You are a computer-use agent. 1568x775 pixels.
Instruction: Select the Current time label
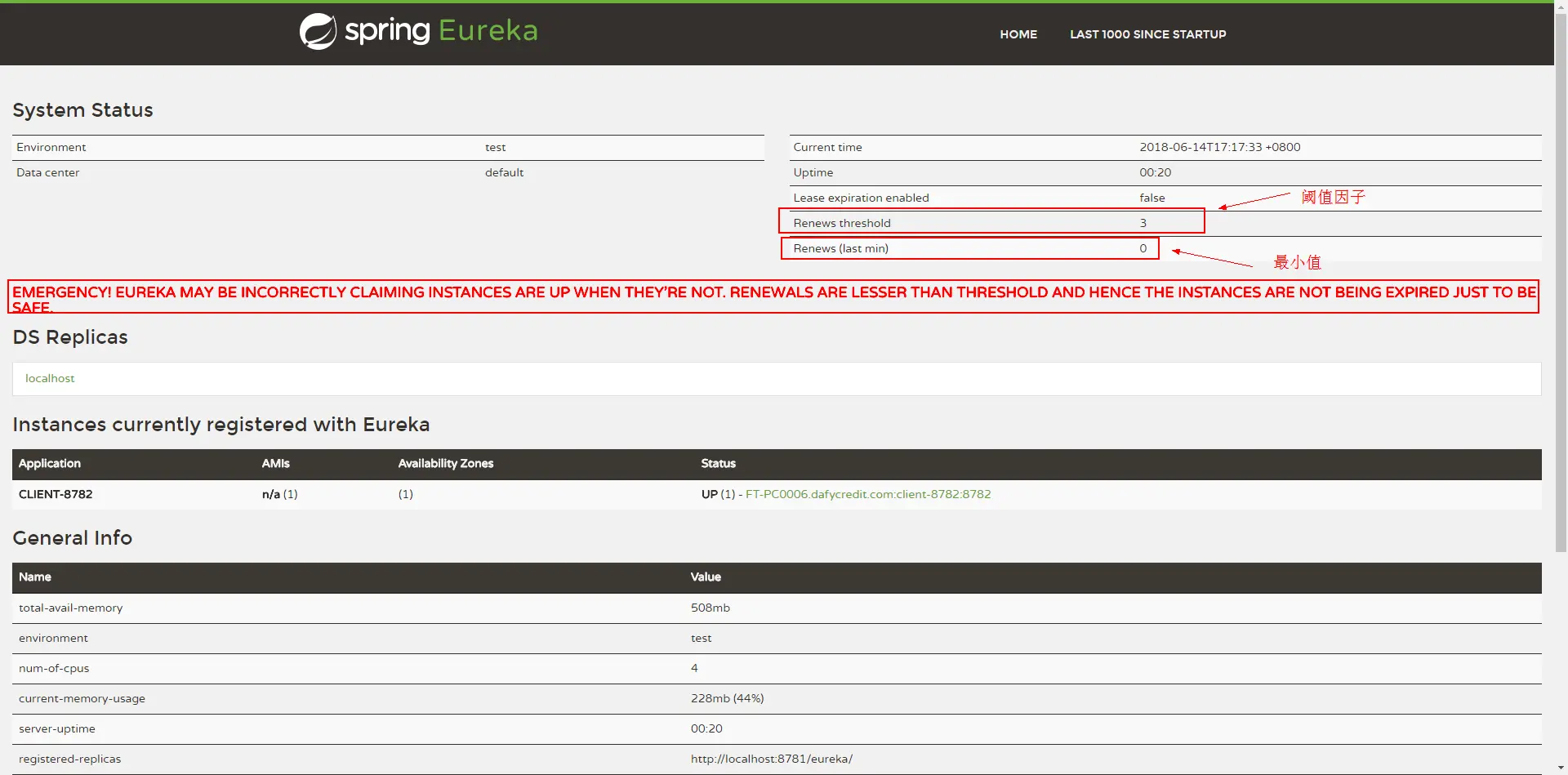click(827, 147)
